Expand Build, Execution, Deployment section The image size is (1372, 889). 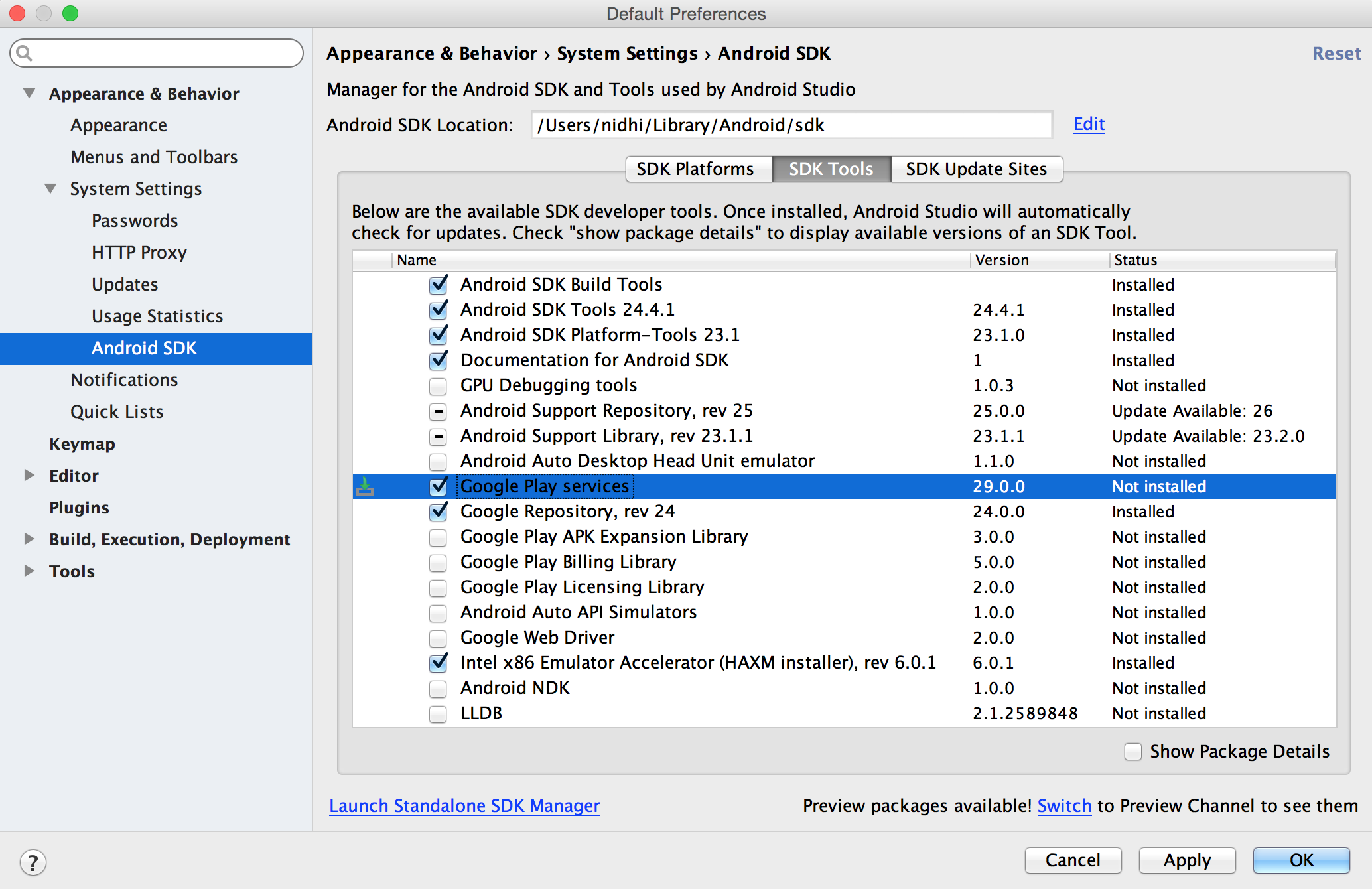29,539
